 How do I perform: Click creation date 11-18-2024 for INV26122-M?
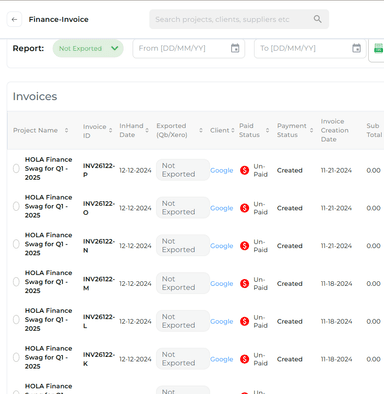[336, 284]
